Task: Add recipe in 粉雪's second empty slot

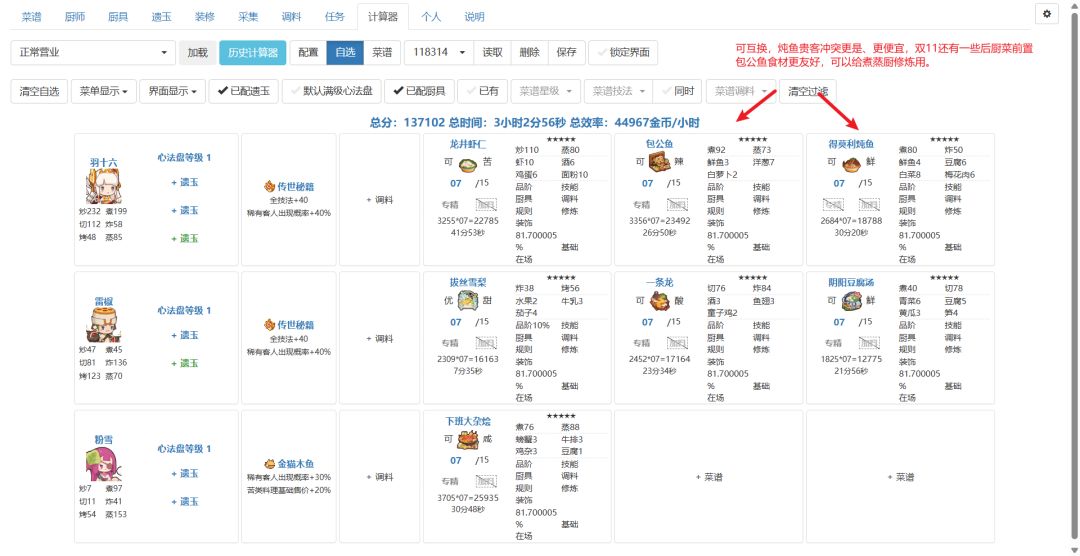Action: pyautogui.click(x=709, y=477)
